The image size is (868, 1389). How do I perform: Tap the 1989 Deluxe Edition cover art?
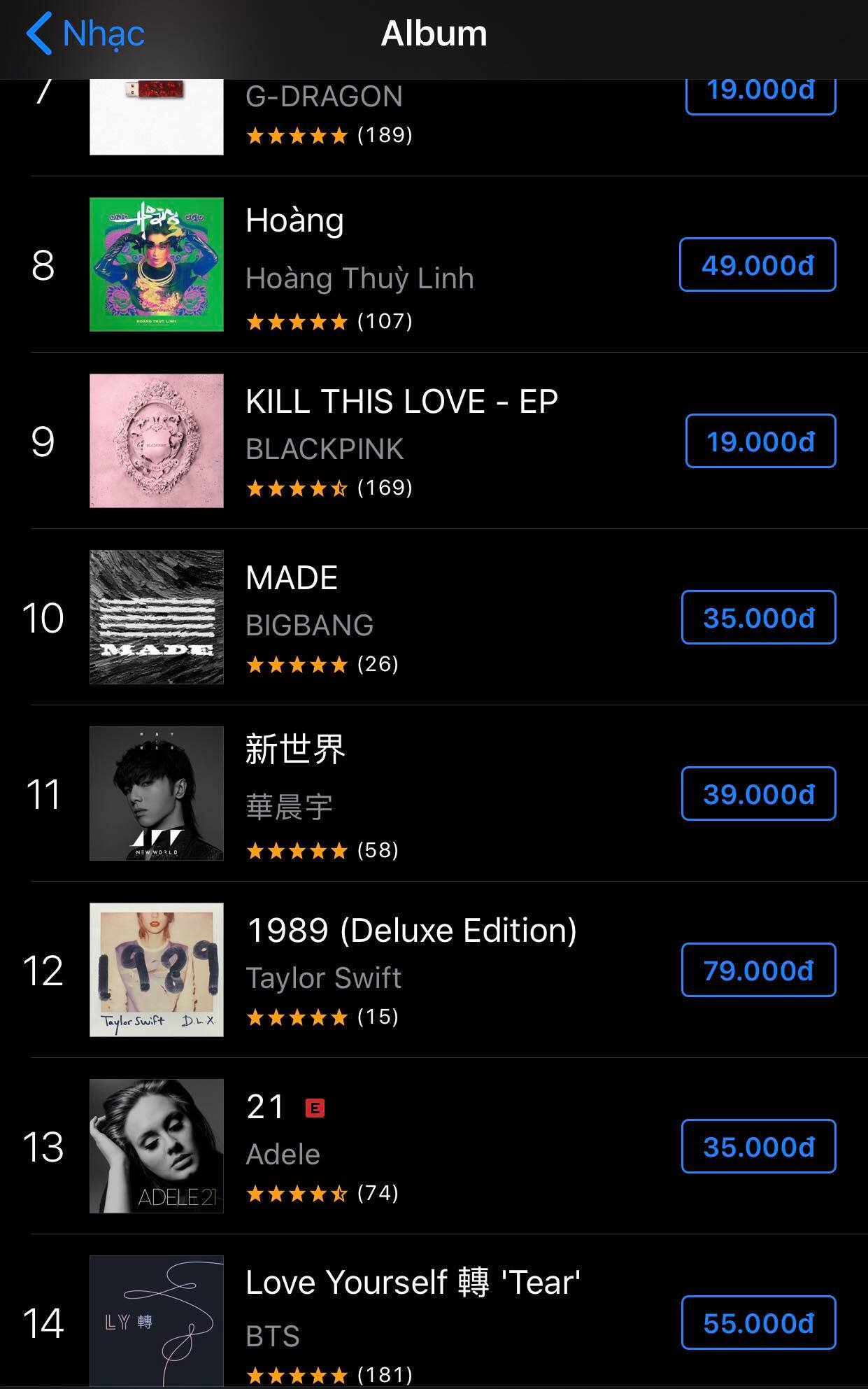pos(157,970)
